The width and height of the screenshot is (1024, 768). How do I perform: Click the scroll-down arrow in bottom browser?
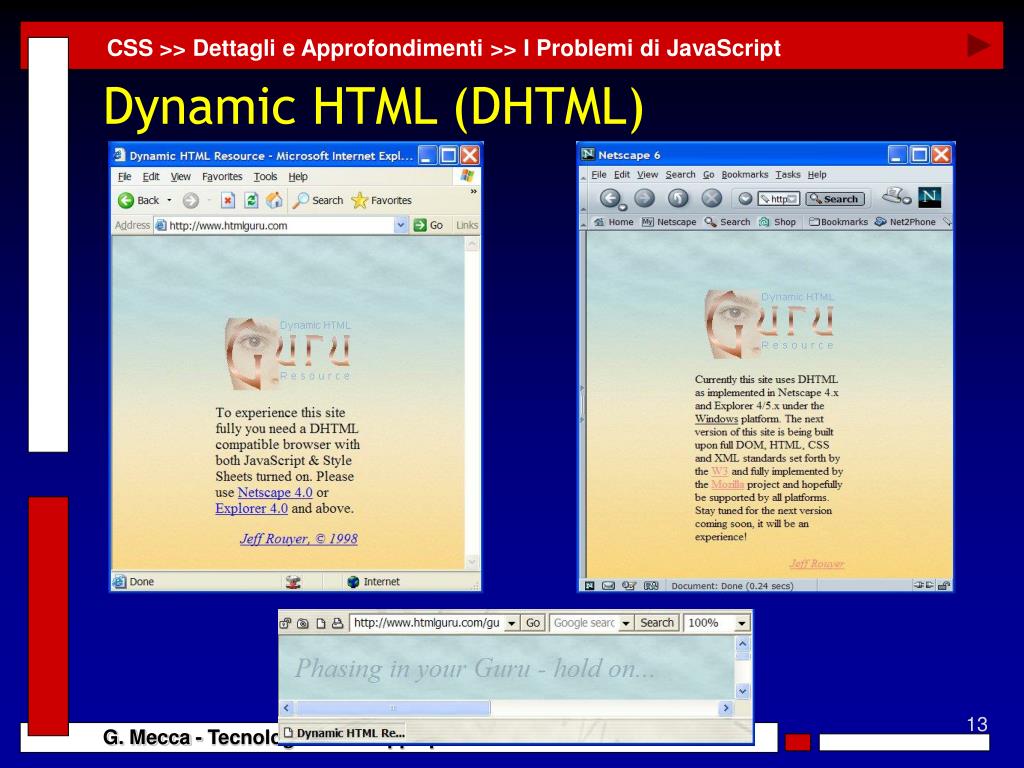pyautogui.click(x=743, y=691)
